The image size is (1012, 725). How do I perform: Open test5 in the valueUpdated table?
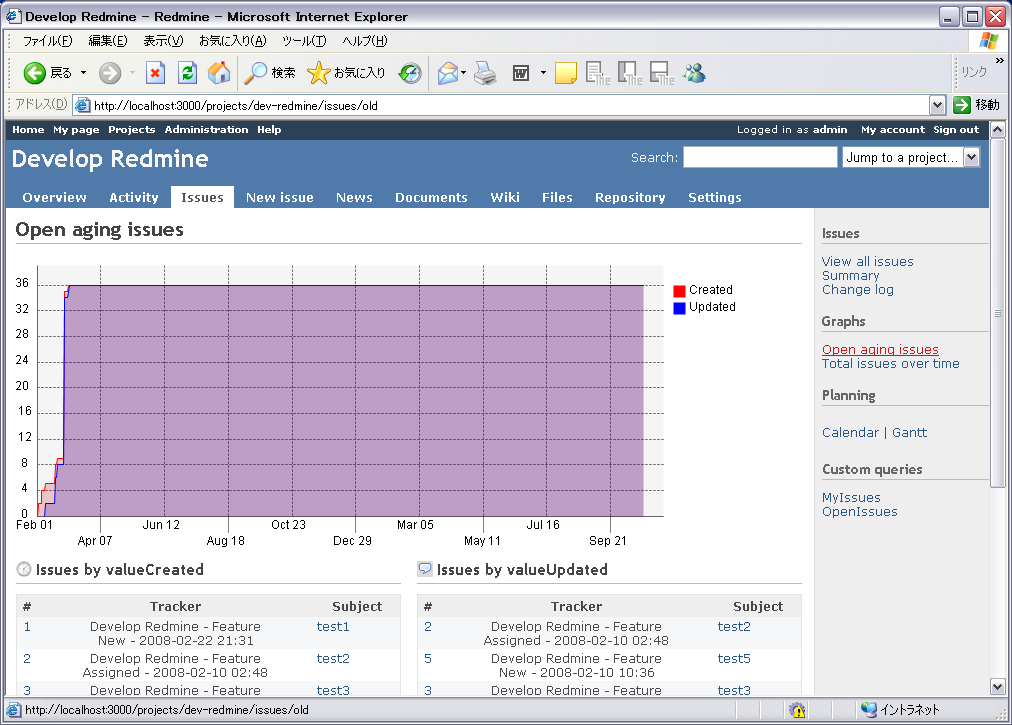[734, 659]
